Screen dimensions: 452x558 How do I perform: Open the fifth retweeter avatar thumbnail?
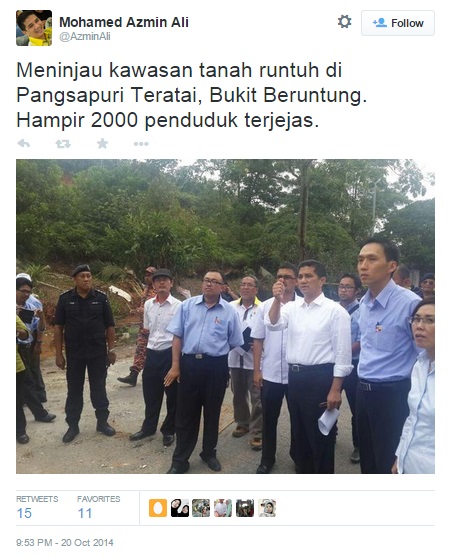tap(245, 508)
